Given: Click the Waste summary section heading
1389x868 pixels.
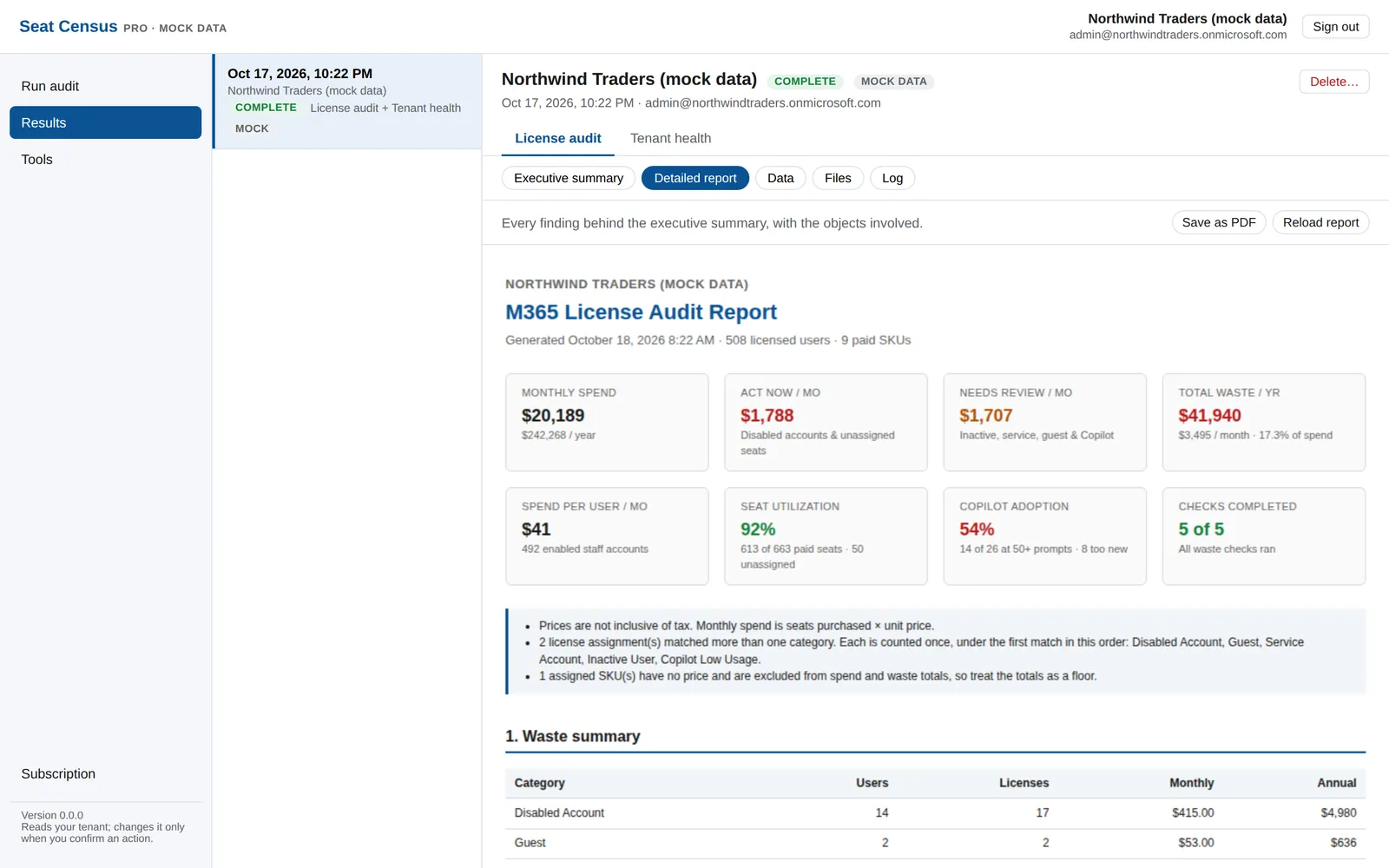Looking at the screenshot, I should click(x=573, y=736).
